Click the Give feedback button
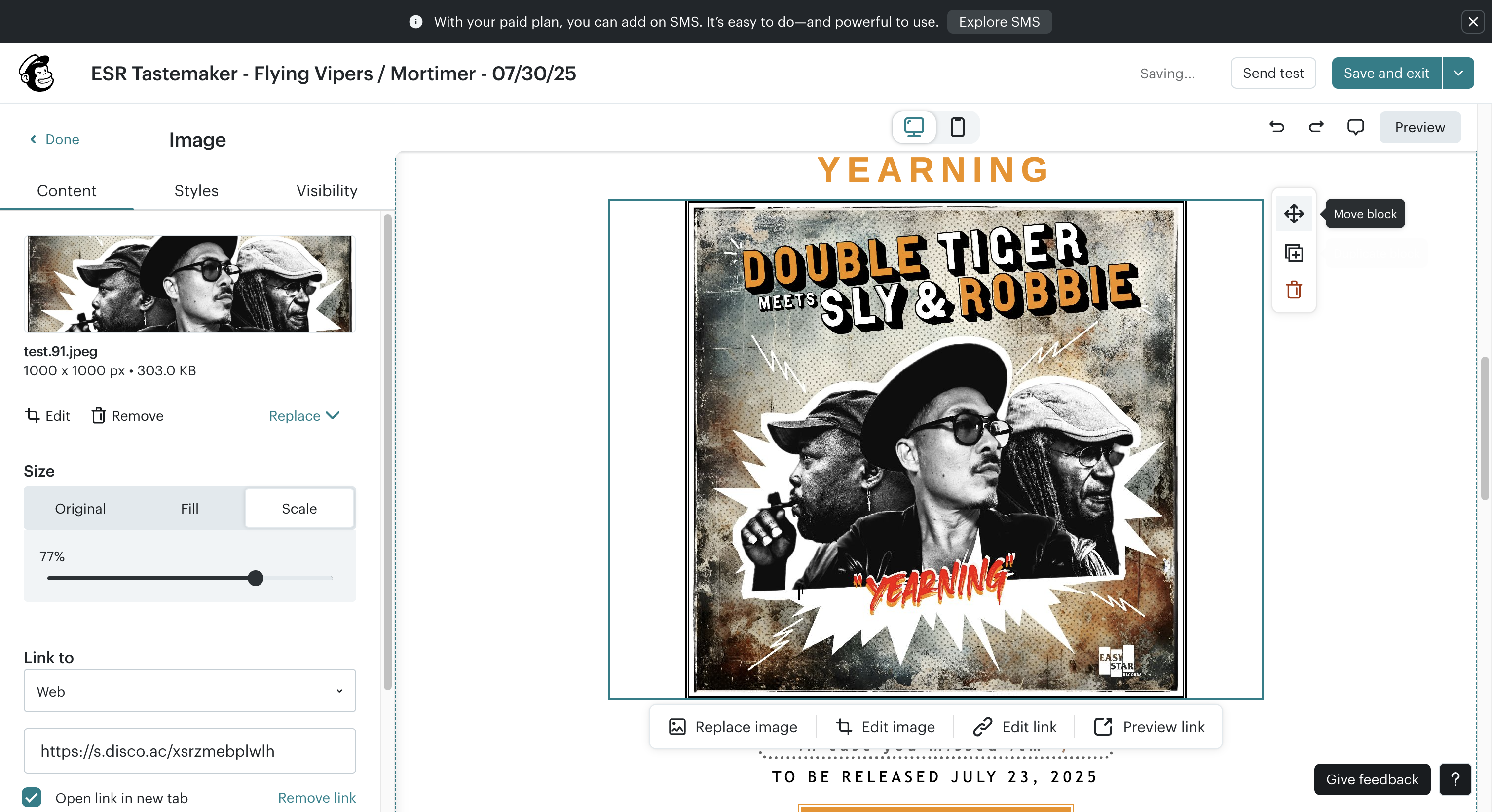 pos(1372,779)
